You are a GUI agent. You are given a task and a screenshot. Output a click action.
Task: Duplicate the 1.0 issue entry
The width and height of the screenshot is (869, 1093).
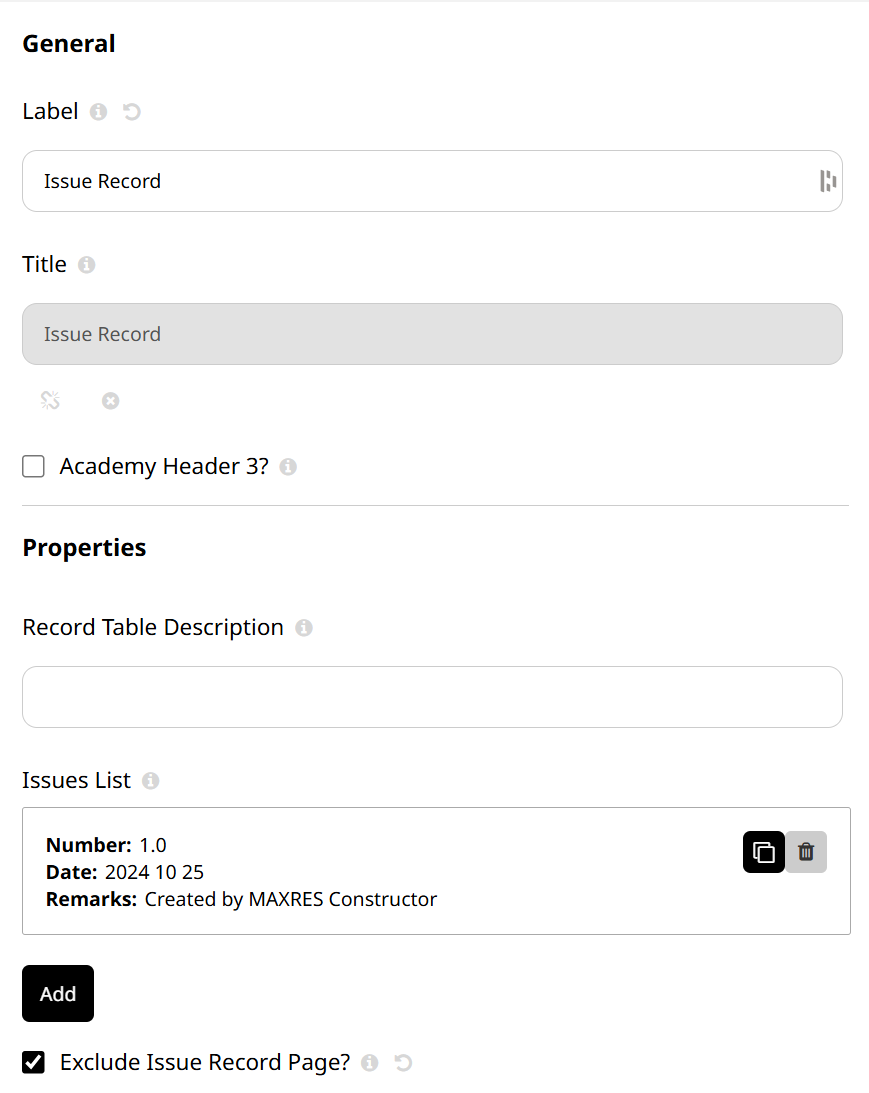click(x=763, y=852)
